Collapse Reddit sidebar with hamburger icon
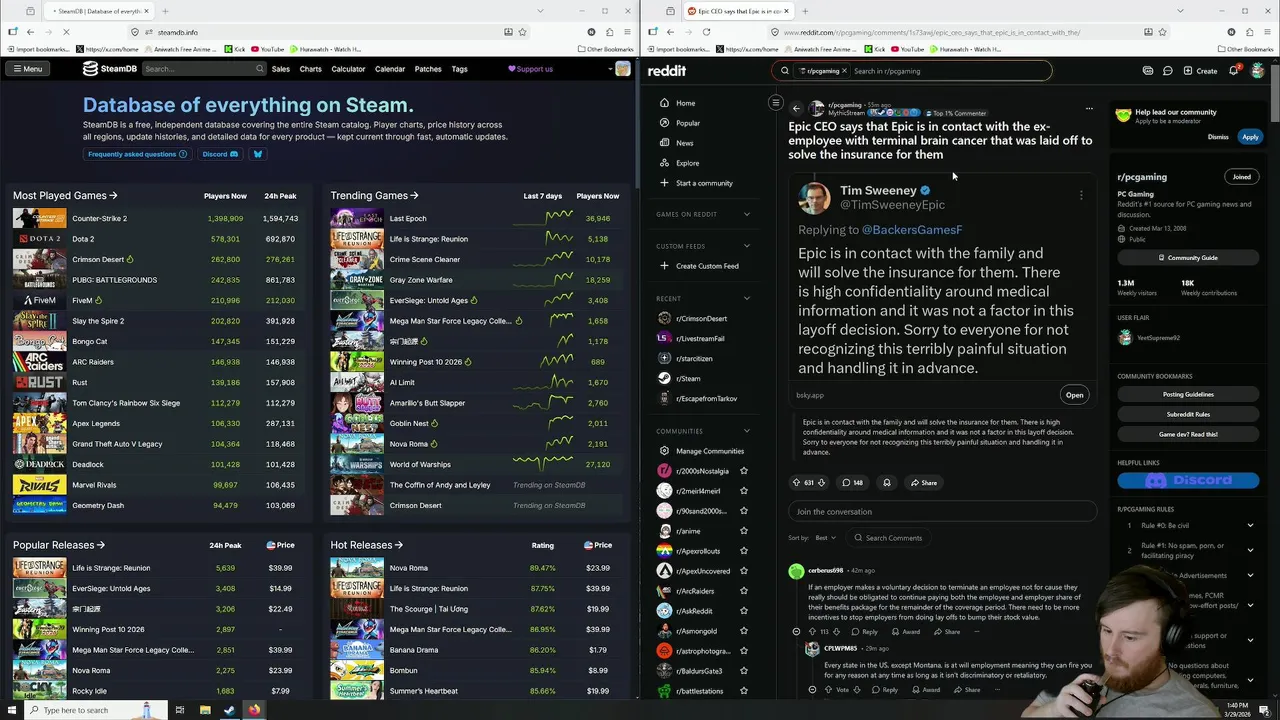 tap(775, 103)
